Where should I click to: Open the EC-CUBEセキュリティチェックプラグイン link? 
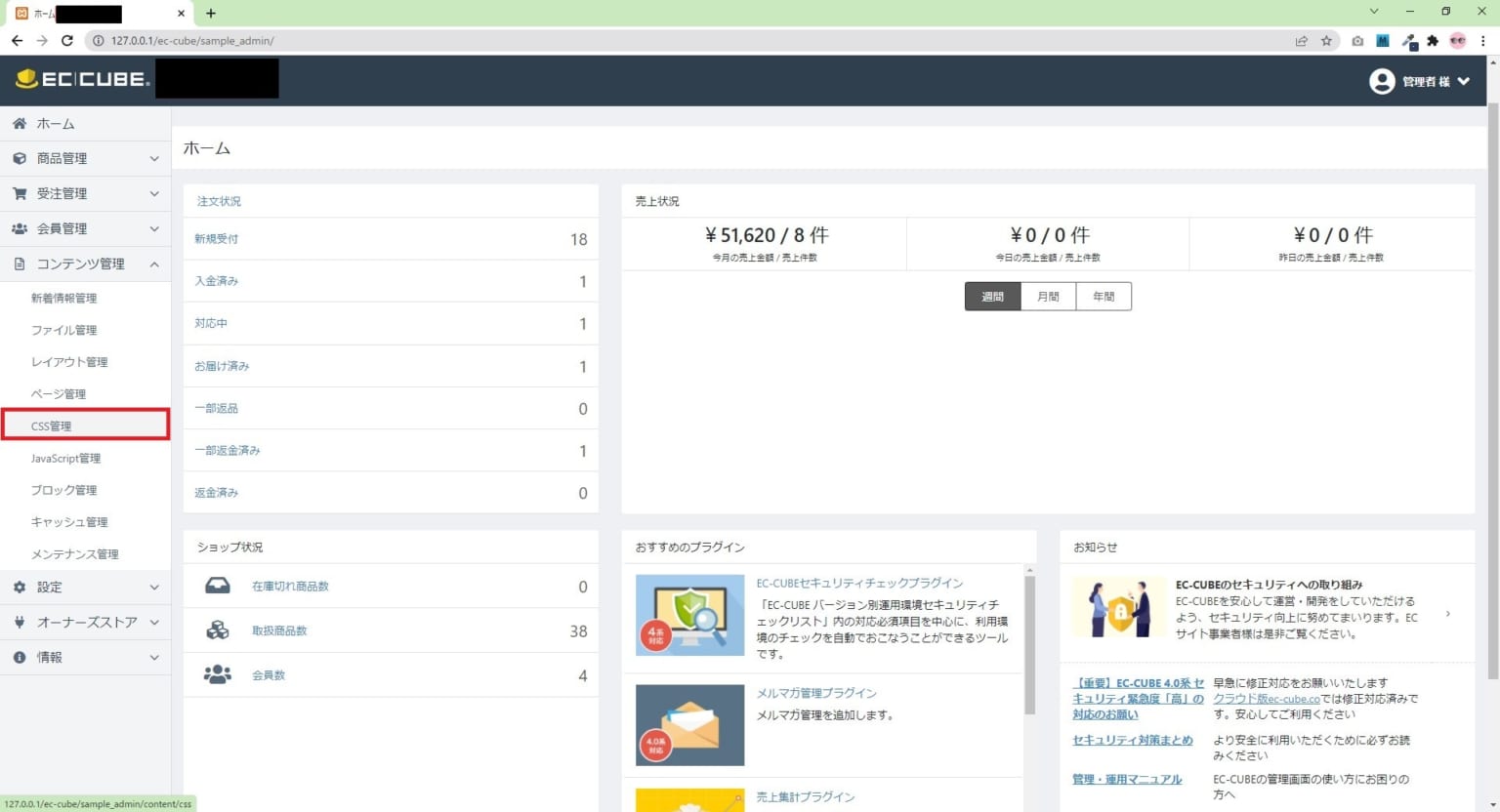859,583
